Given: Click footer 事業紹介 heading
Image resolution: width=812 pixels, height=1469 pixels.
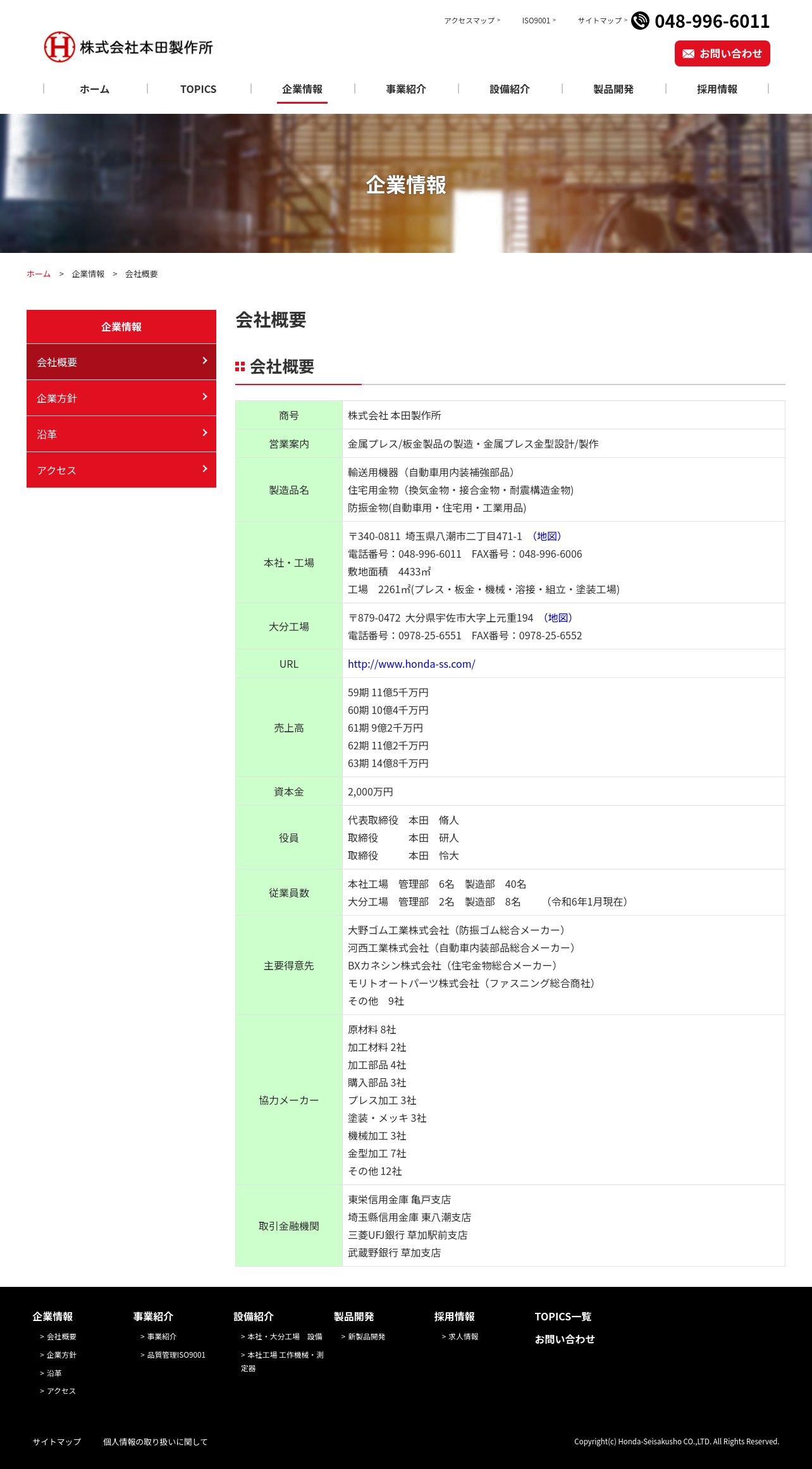Looking at the screenshot, I should (x=154, y=1317).
